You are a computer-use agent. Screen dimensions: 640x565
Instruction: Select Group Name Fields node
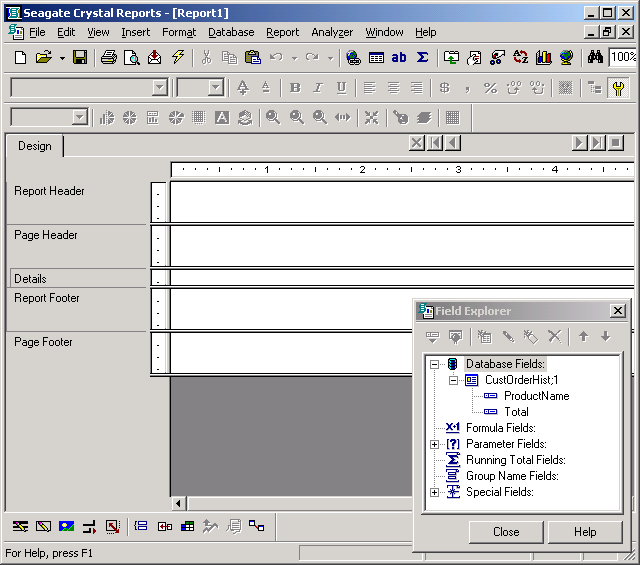pyautogui.click(x=512, y=476)
